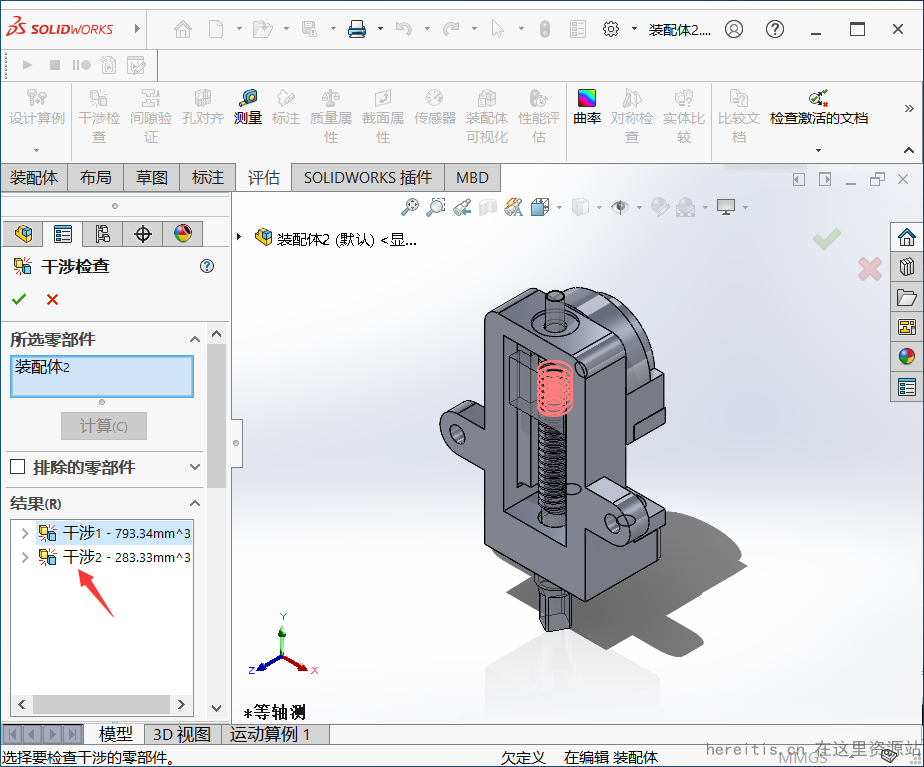This screenshot has height=767, width=924.
Task: Click the Zoom to Fit magnifier icon
Action: tap(410, 207)
